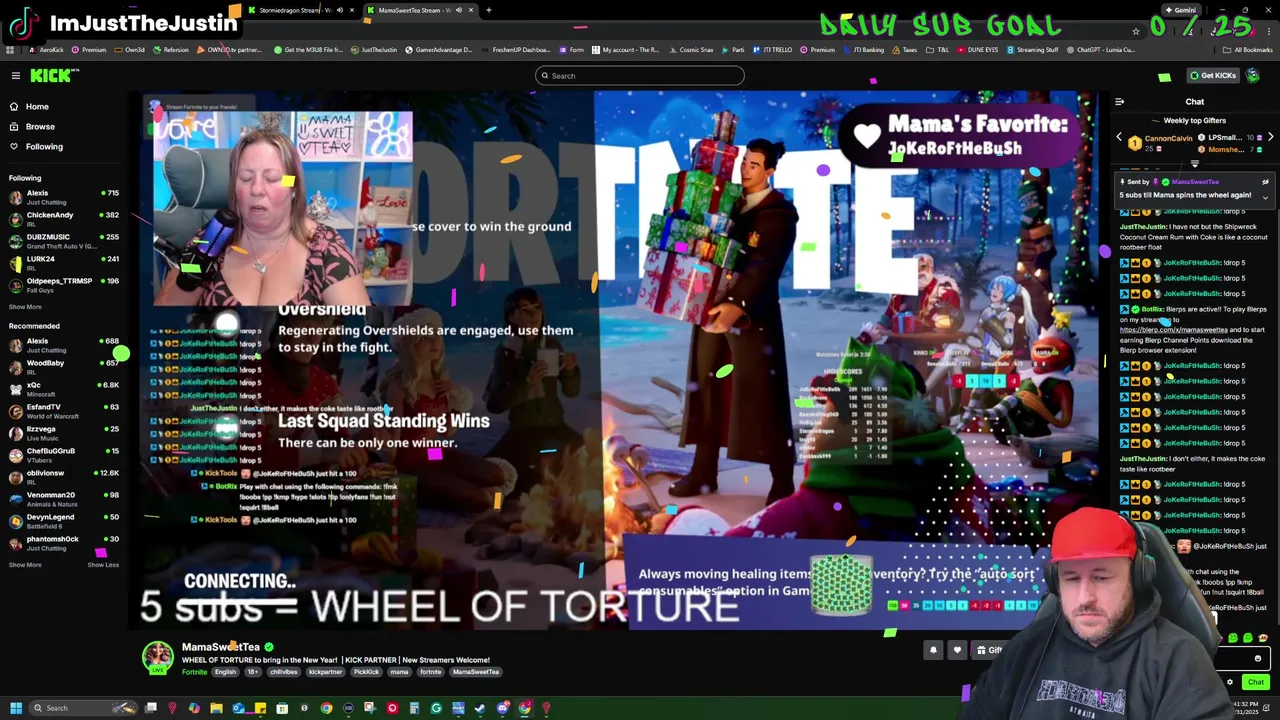This screenshot has width=1280, height=720.
Task: Open phantomsh0ck recommended channel
Action: point(62,542)
